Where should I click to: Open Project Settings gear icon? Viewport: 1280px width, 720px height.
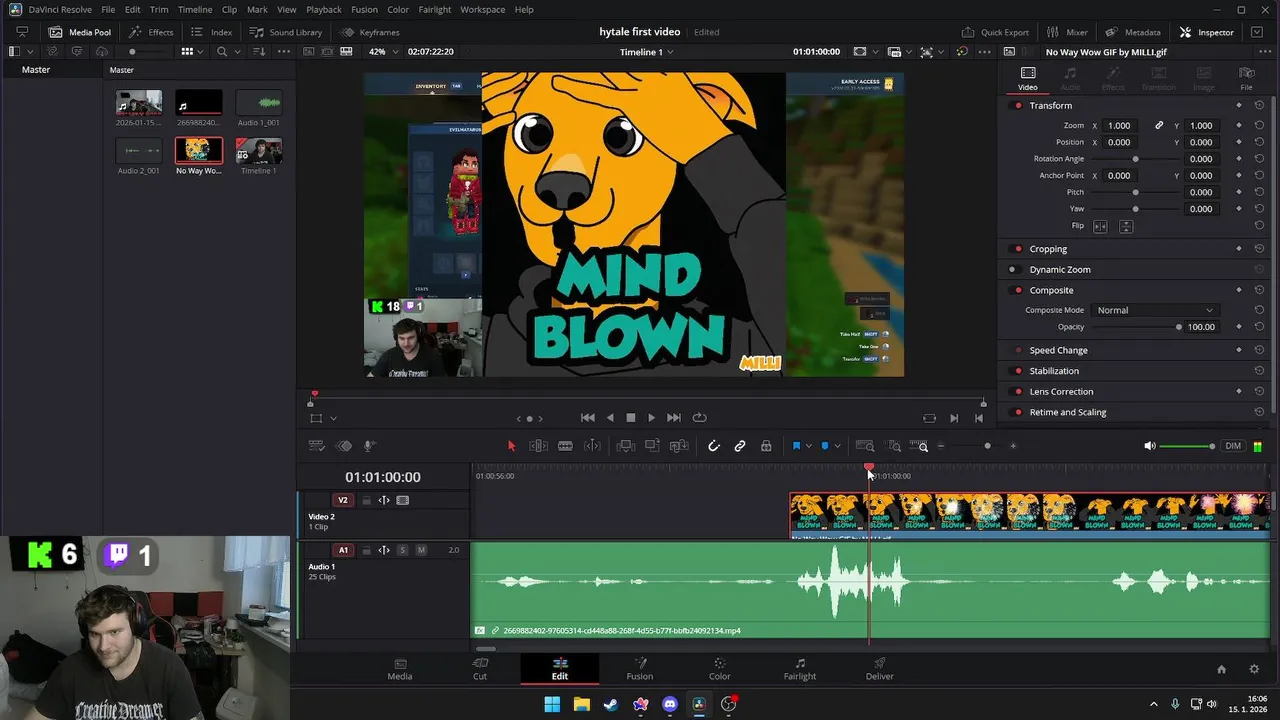[1254, 669]
